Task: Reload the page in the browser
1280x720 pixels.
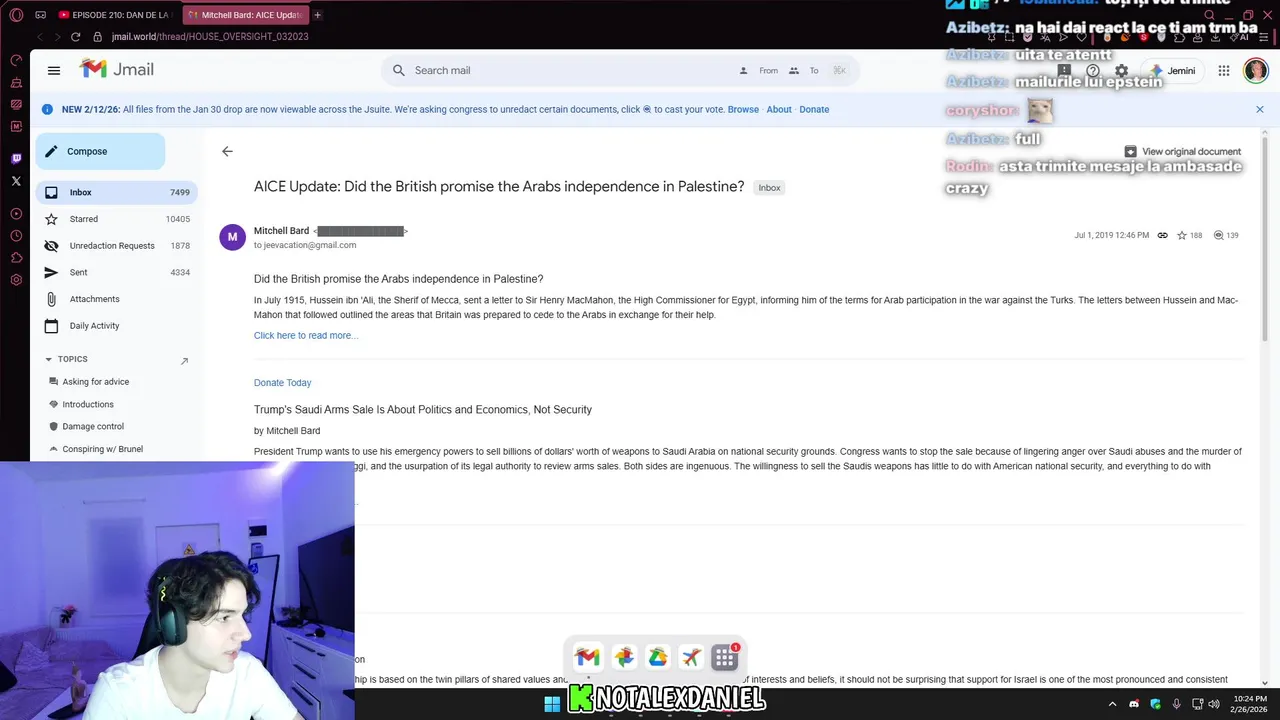Action: point(75,37)
